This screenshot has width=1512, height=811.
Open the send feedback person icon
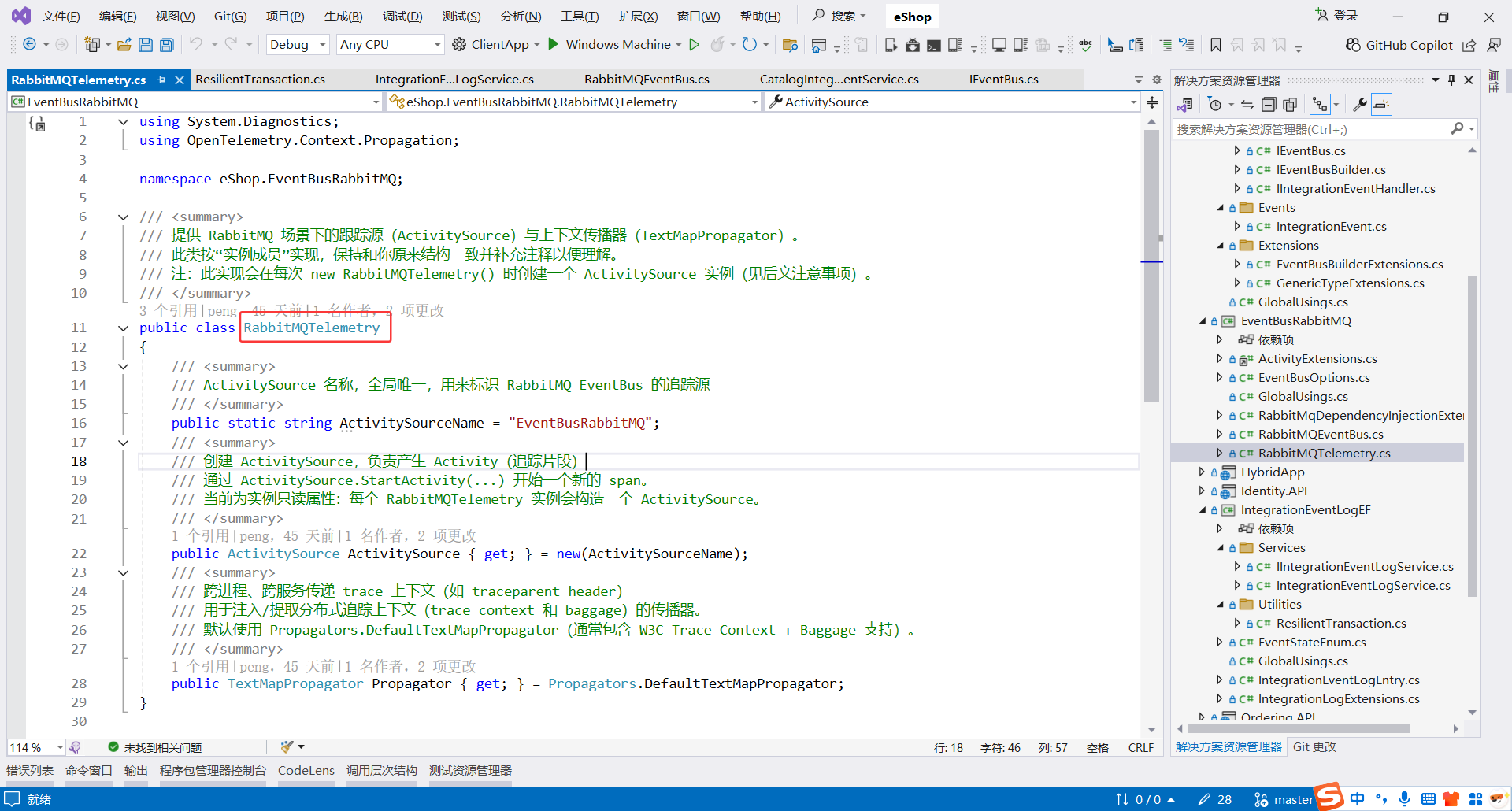coord(1494,45)
